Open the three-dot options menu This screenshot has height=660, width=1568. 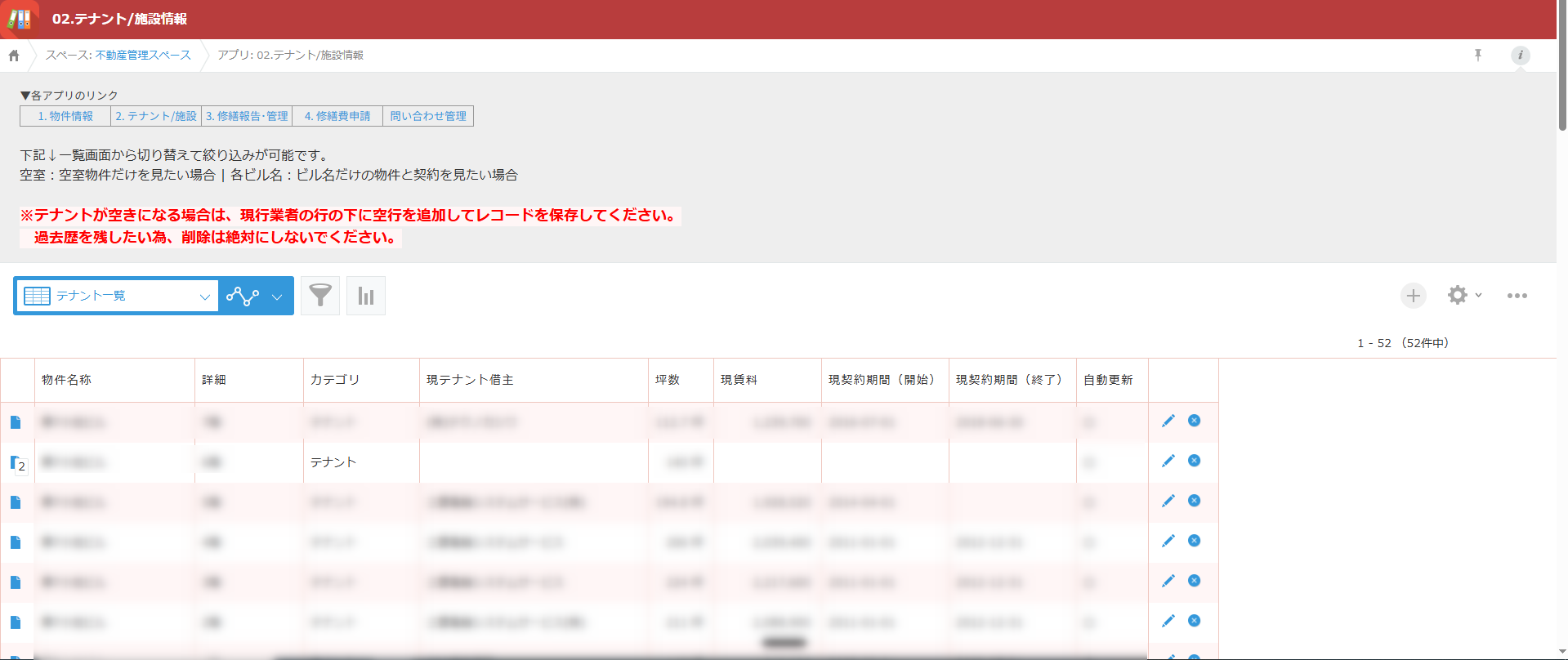1517,296
